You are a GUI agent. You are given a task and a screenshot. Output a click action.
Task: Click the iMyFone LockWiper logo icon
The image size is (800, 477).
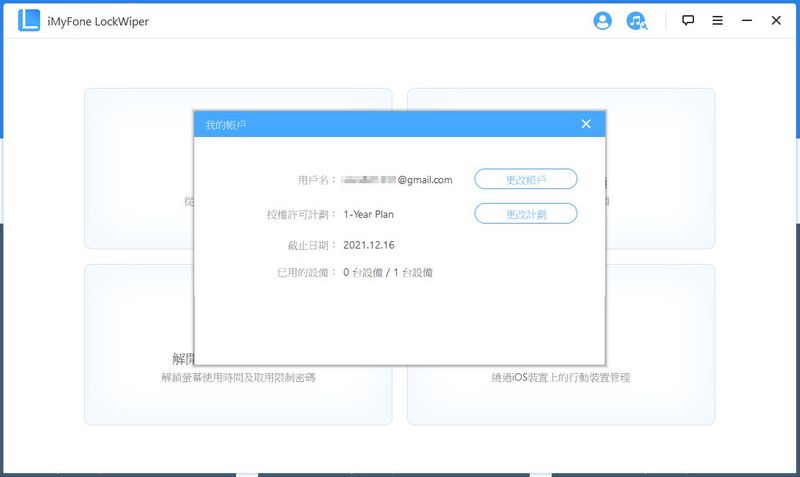click(x=29, y=20)
